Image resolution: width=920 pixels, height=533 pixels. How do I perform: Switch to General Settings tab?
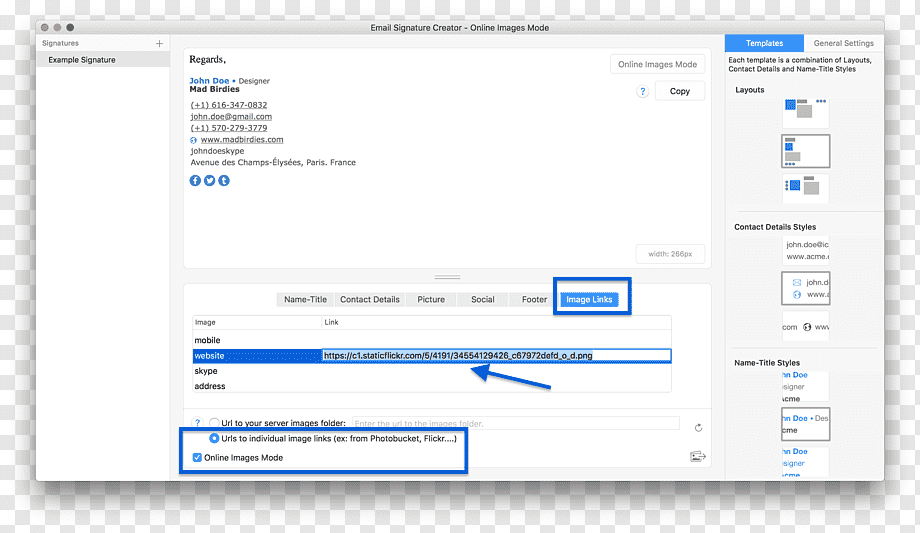click(x=843, y=43)
